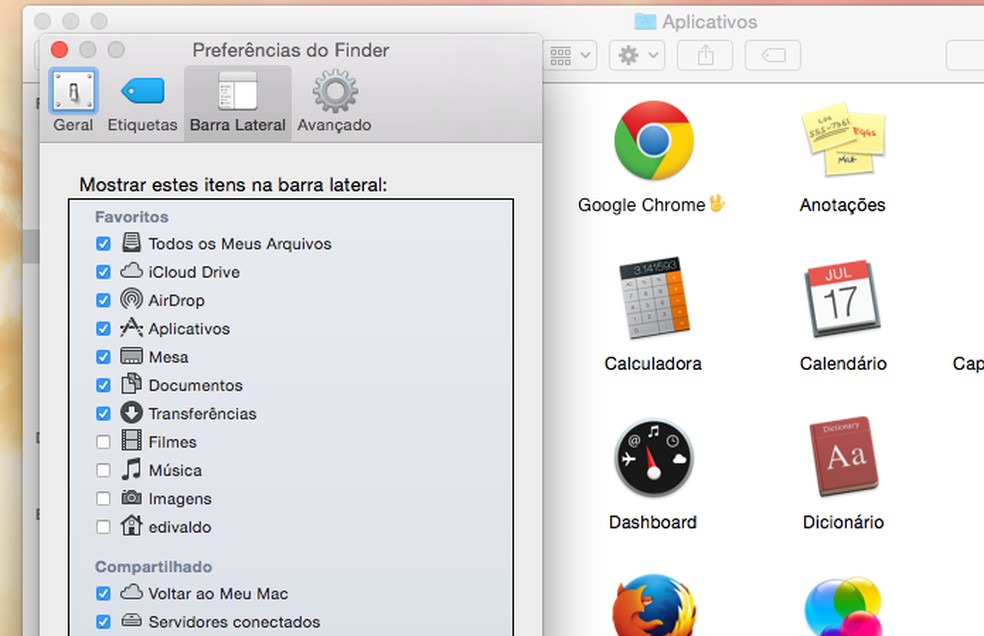This screenshot has height=636, width=984.
Task: Toggle the Mesa checkbox
Action: (x=104, y=357)
